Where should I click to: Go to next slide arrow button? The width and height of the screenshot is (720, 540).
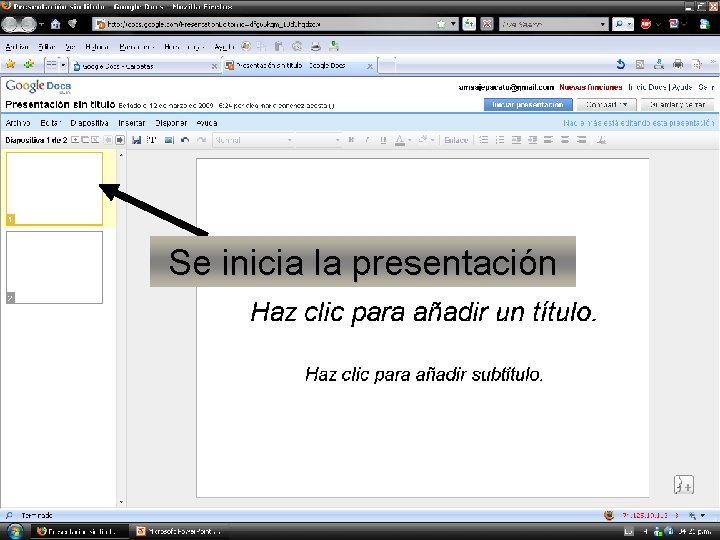pyautogui.click(x=120, y=140)
